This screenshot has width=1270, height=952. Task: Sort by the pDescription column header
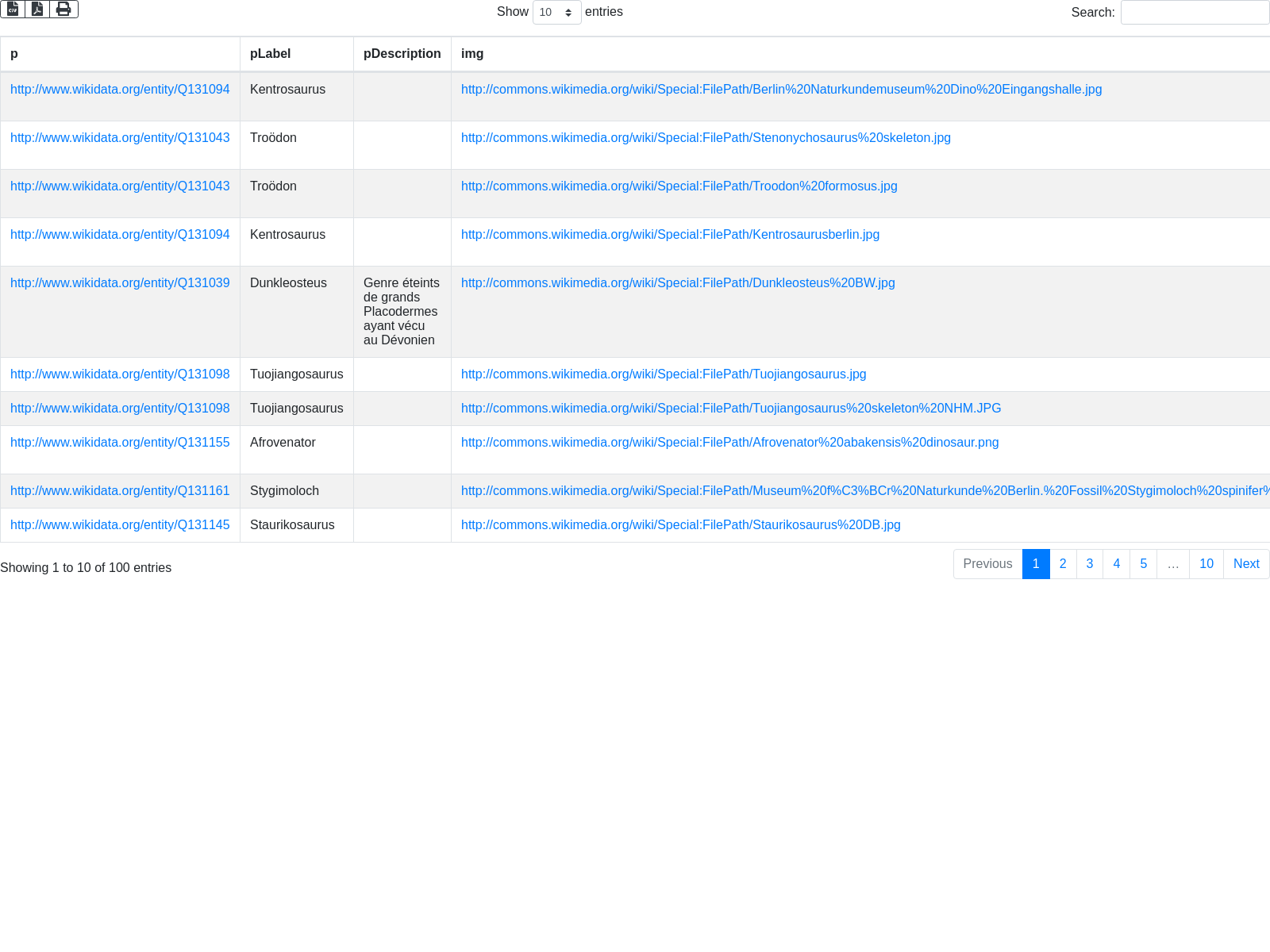(x=402, y=54)
